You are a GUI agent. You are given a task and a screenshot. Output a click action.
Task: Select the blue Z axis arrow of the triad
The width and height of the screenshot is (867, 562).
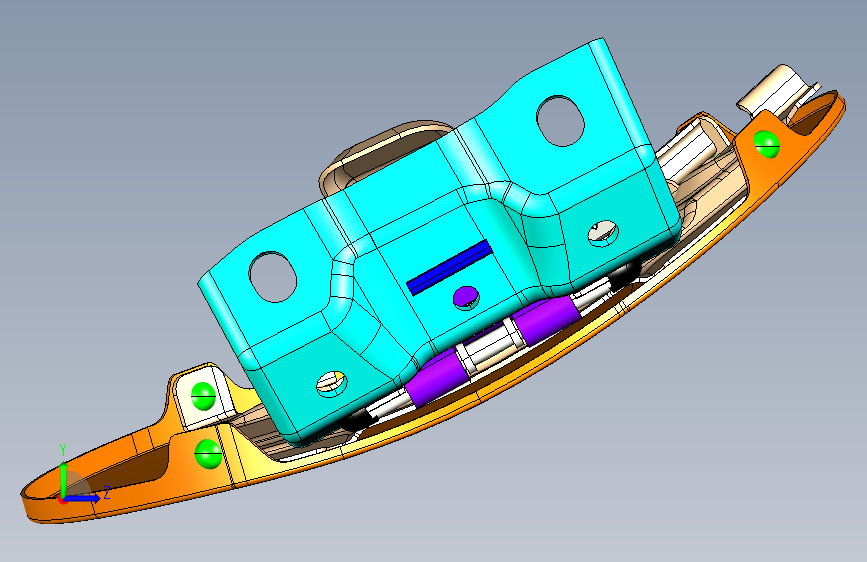pos(83,498)
